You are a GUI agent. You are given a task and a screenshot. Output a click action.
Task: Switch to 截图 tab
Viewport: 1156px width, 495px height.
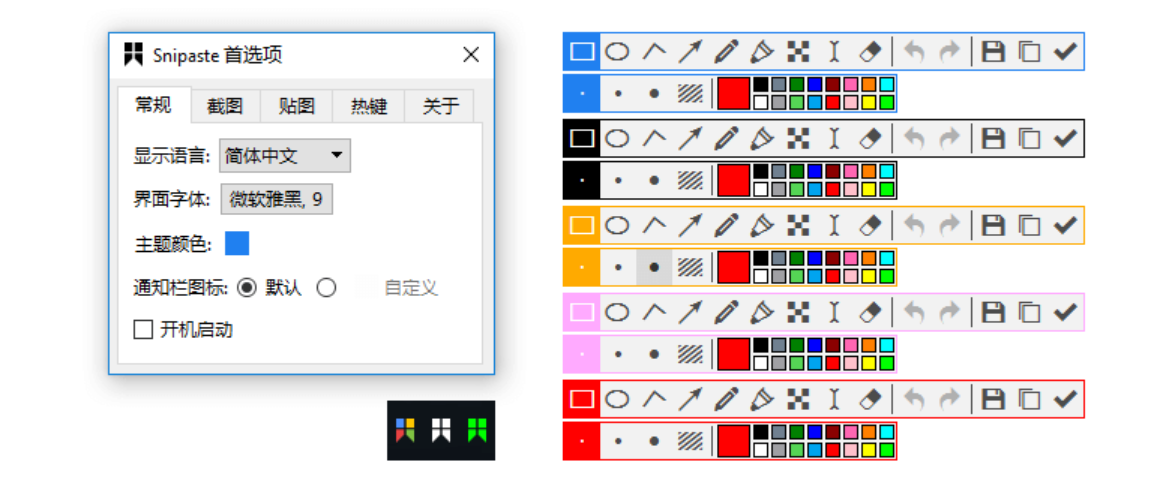point(225,107)
